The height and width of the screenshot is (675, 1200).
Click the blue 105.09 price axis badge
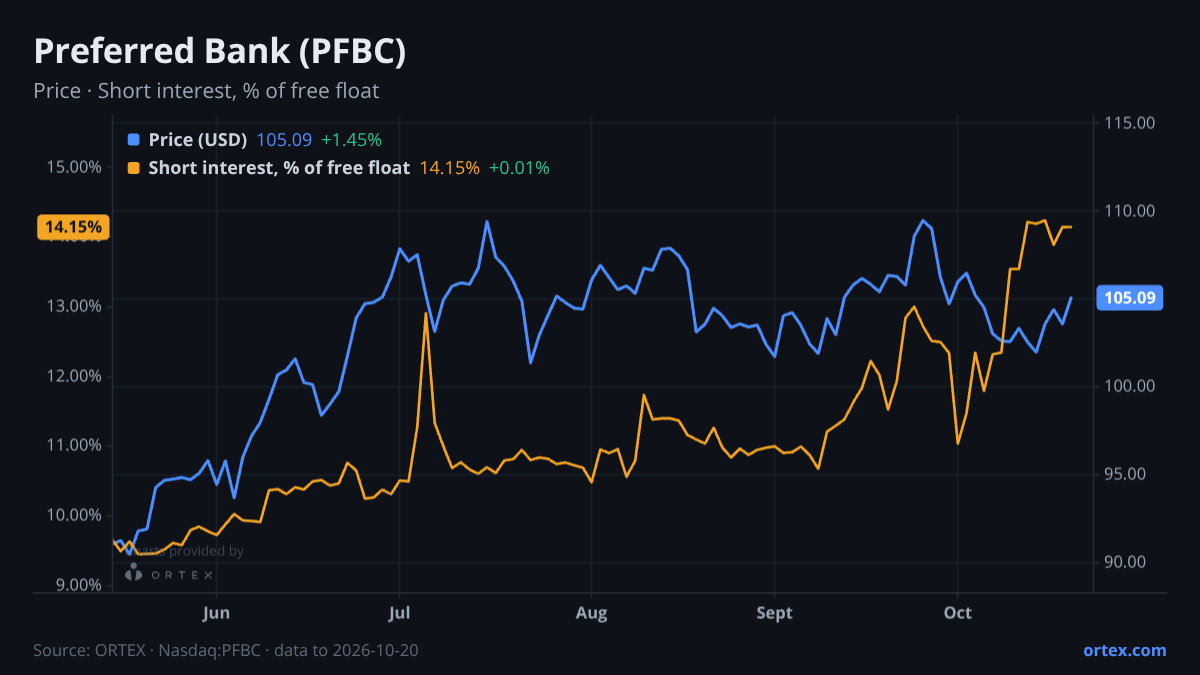(x=1130, y=297)
